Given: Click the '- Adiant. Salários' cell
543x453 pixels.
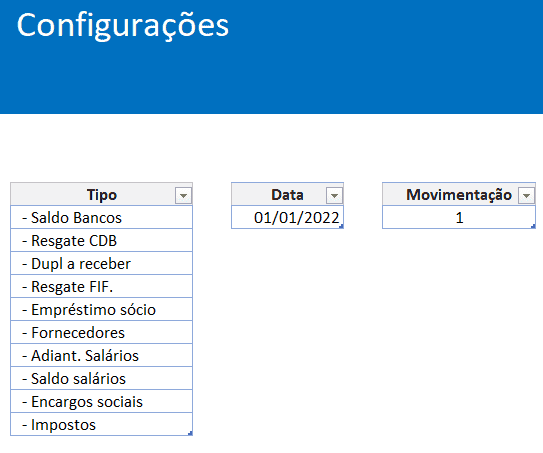Looking at the screenshot, I should 101,355.
